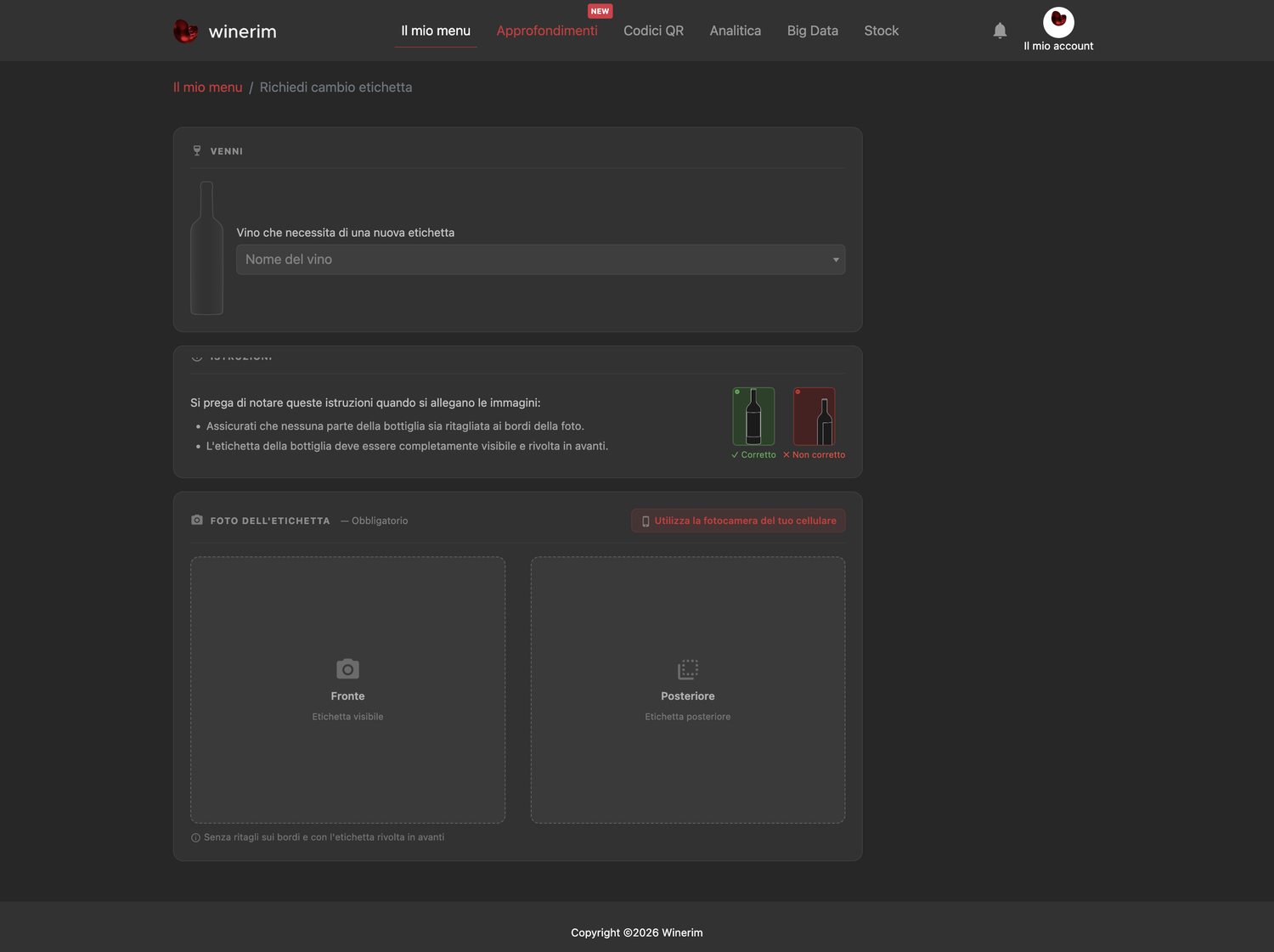This screenshot has height=952, width=1274.
Task: Open the Nome del vino dropdown
Action: coord(540,260)
